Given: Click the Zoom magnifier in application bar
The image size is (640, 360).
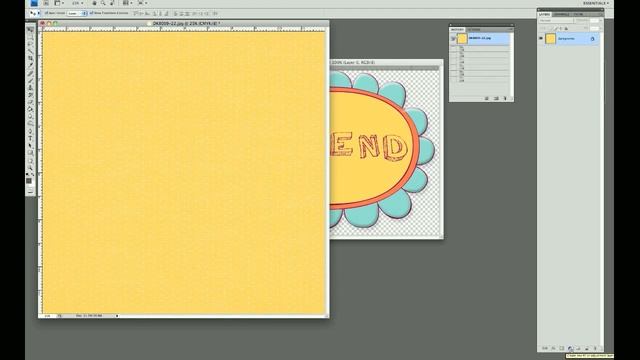Looking at the screenshot, I should point(103,3).
